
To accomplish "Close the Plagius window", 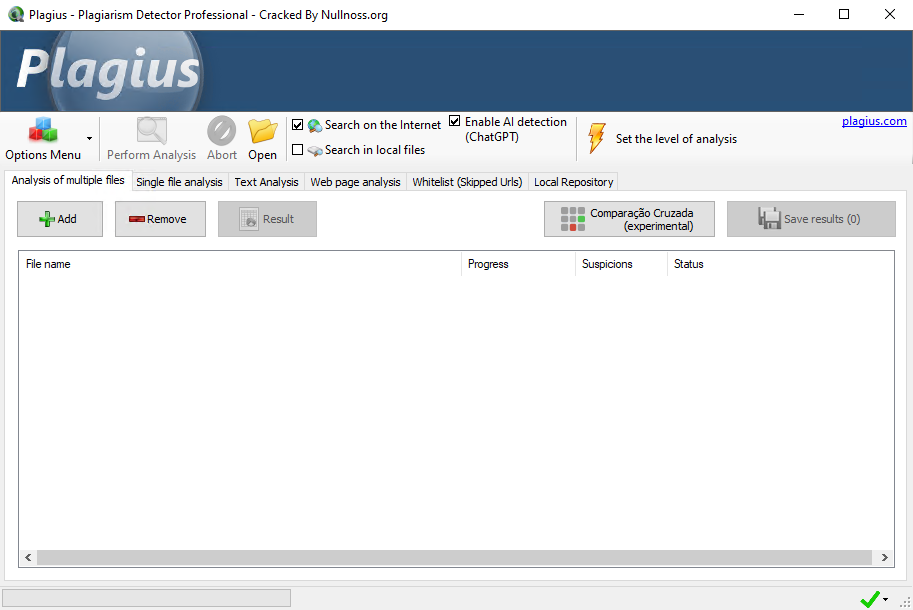I will pyautogui.click(x=890, y=15).
